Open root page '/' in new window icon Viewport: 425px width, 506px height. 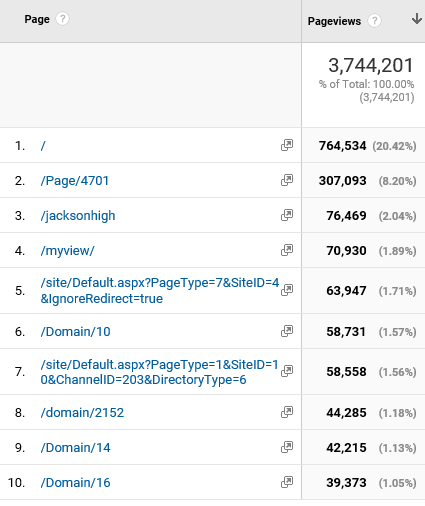(287, 145)
